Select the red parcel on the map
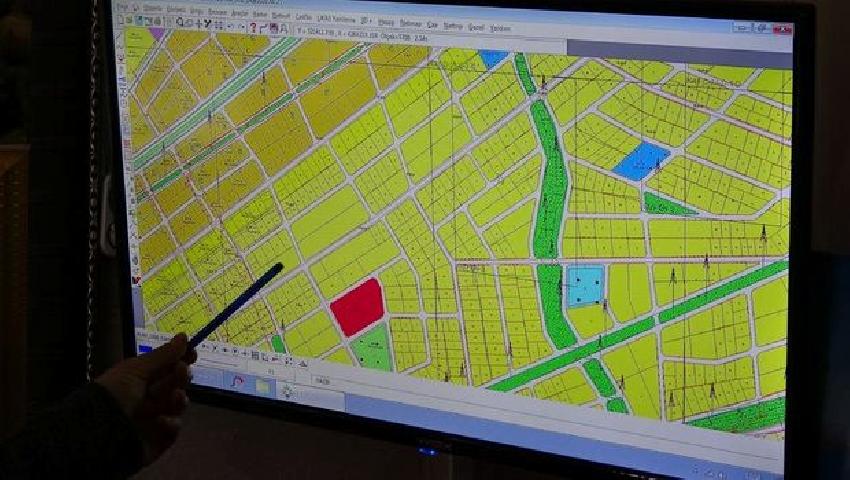This screenshot has width=850, height=480. coord(356,306)
